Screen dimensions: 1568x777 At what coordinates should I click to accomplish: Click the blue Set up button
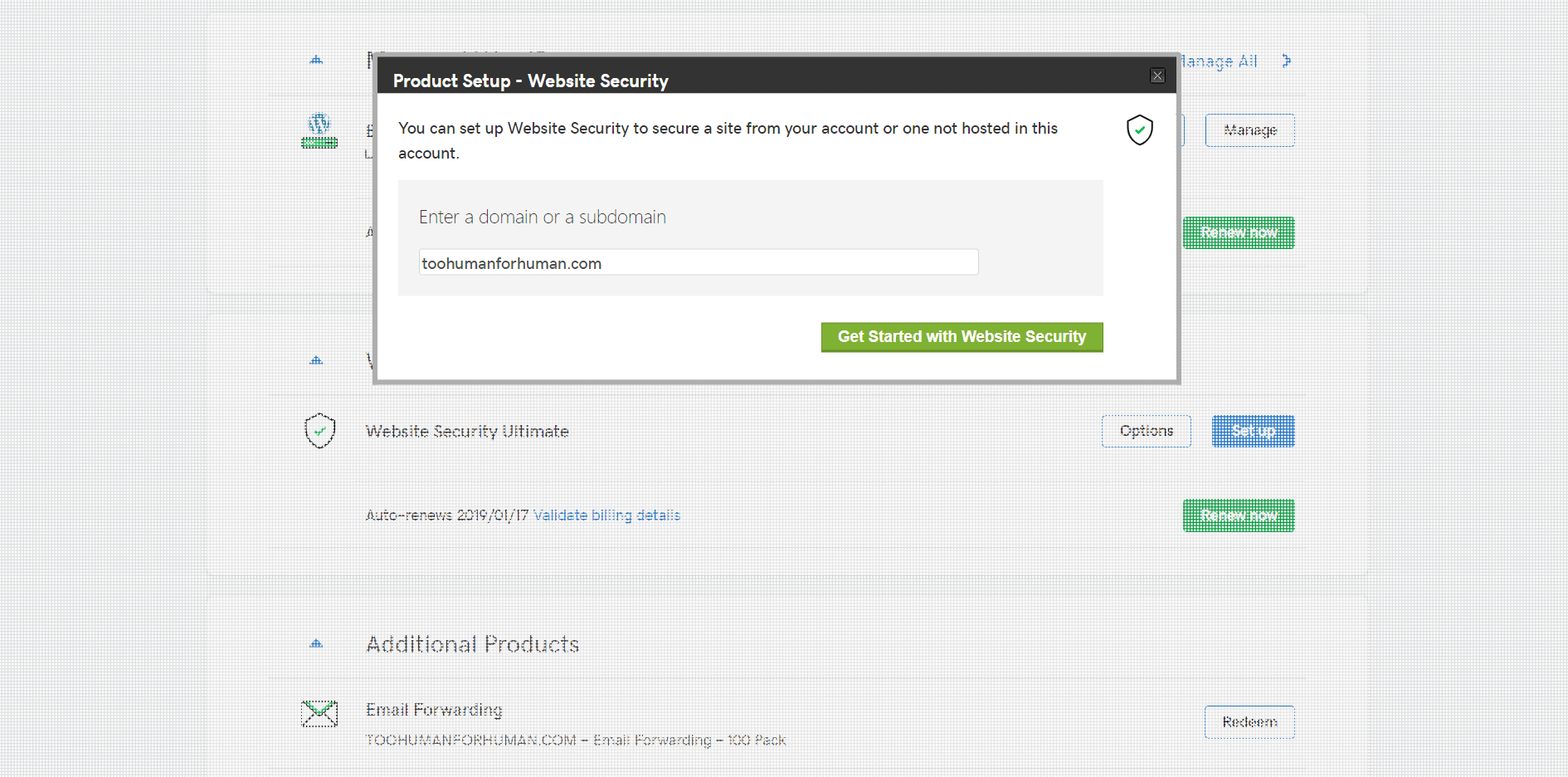[x=1253, y=431]
